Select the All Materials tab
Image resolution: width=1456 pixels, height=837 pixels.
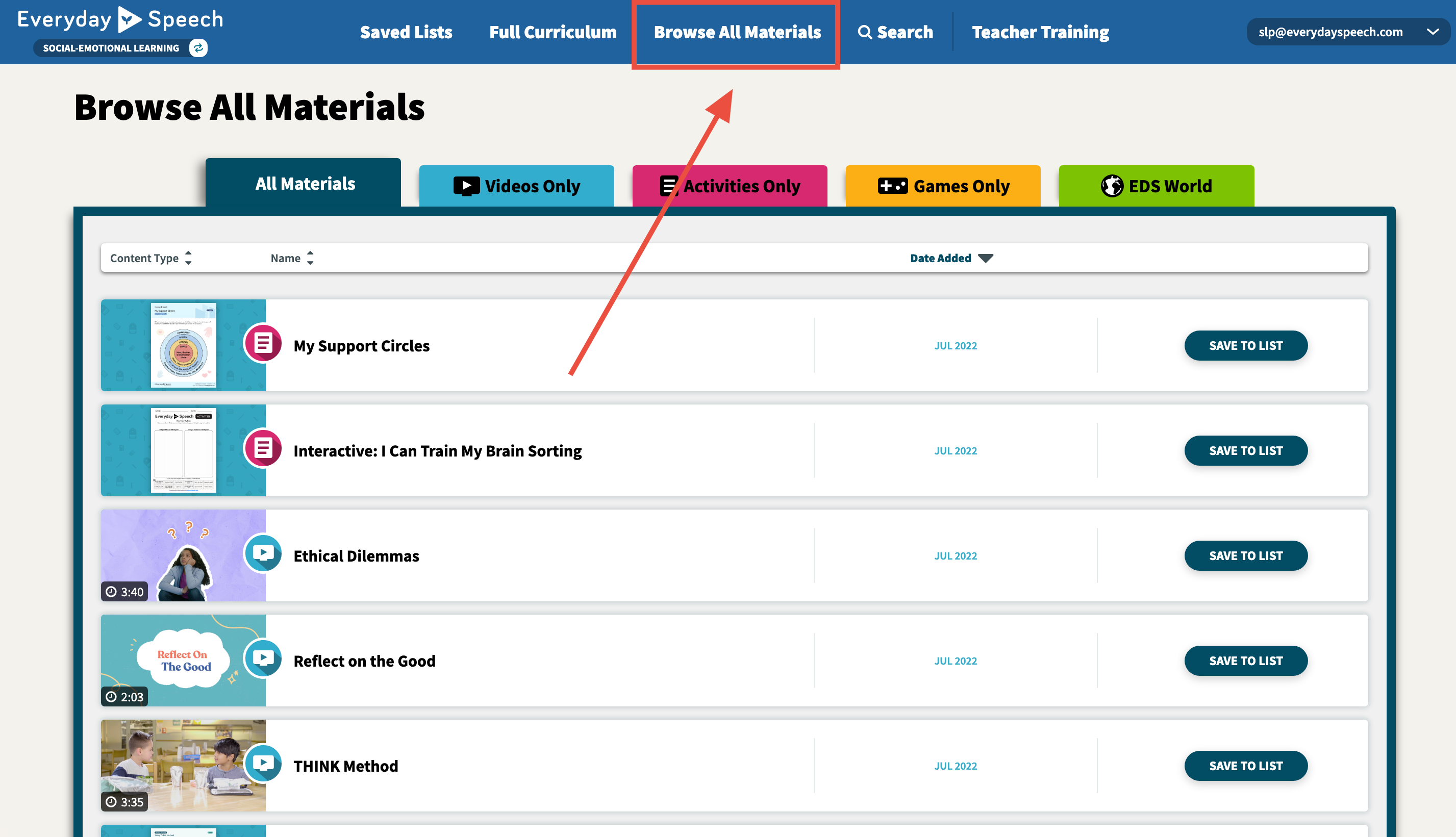tap(304, 183)
